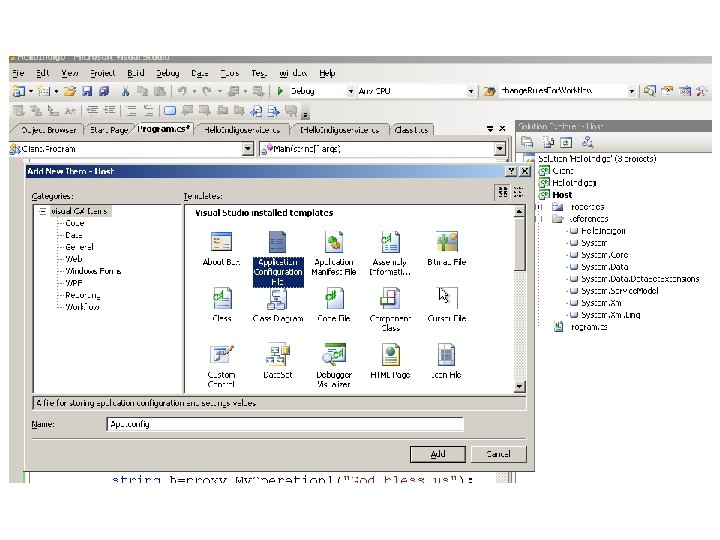
Task: Select the Bitmap File template
Action: coord(446,248)
